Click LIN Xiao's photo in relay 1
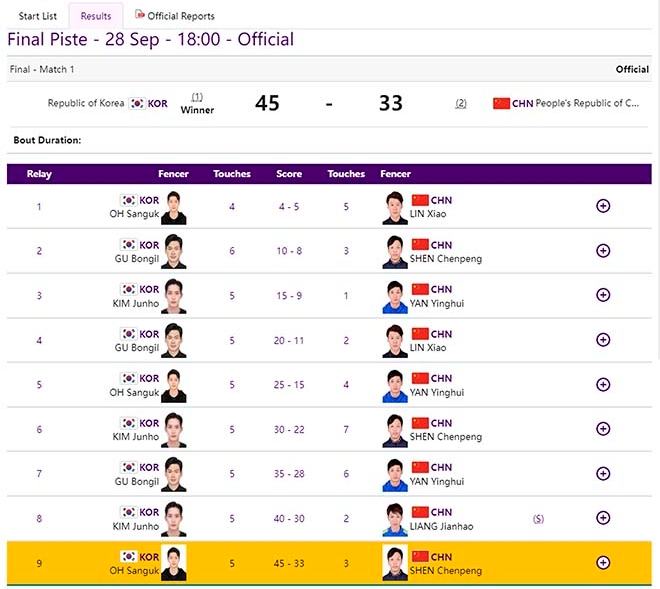660x589 pixels. [395, 207]
